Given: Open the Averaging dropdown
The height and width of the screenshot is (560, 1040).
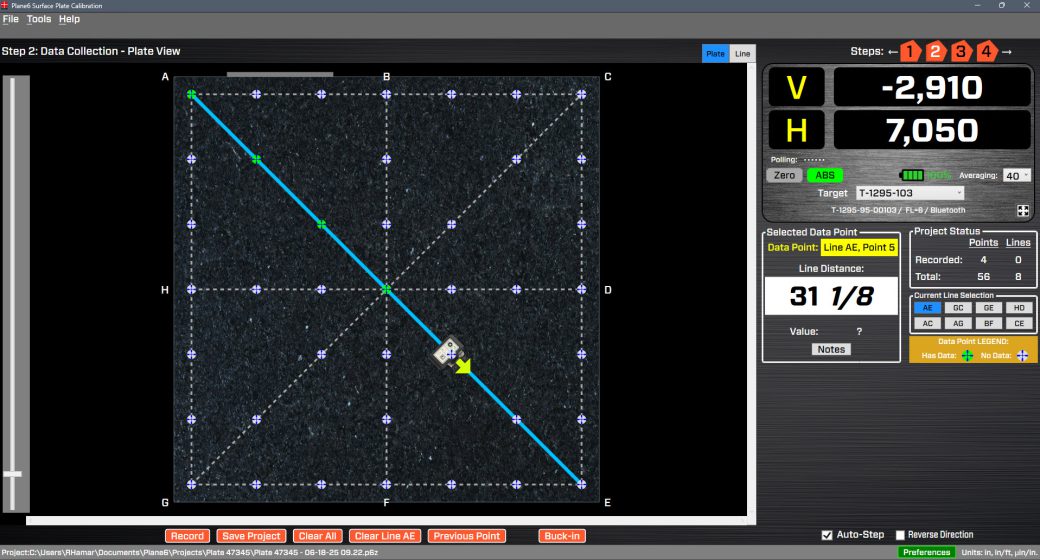Looking at the screenshot, I should 1017,175.
